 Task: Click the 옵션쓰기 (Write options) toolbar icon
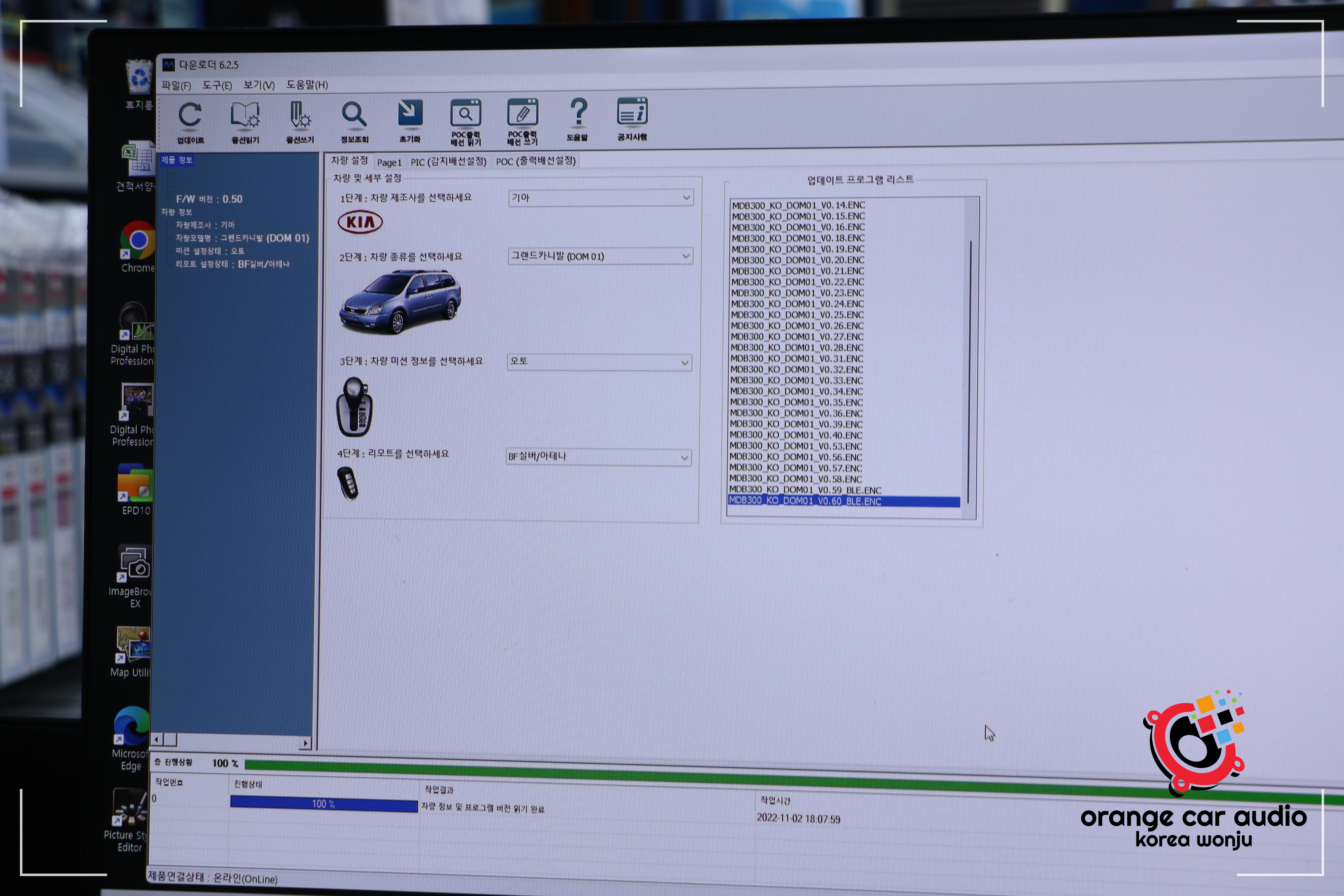[x=300, y=122]
